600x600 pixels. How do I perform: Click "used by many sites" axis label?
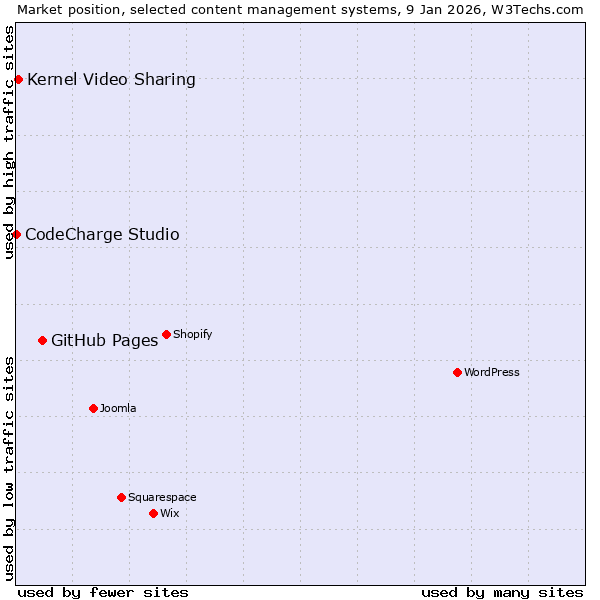[502, 593]
